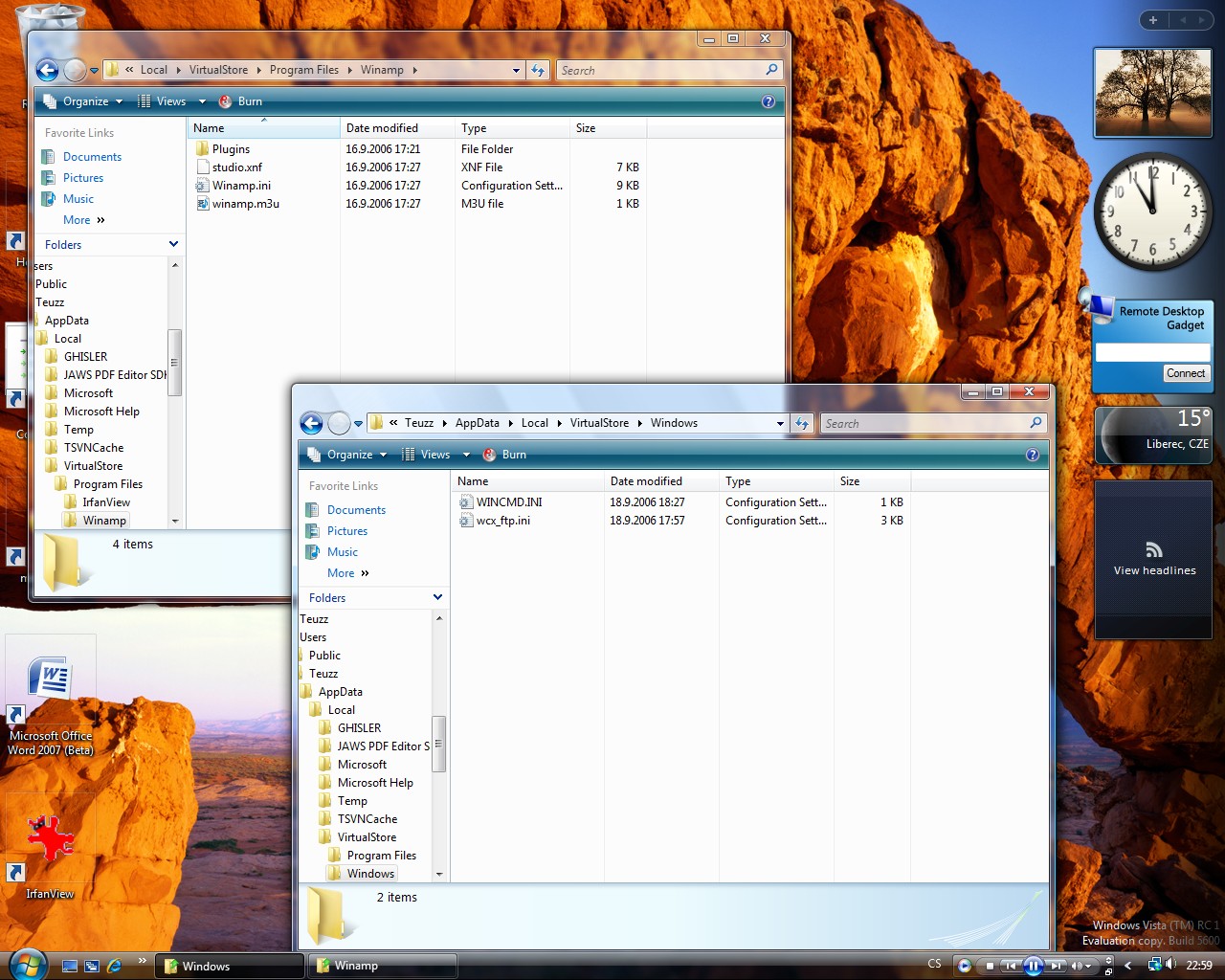Show hidden notification area icons

point(1128,966)
